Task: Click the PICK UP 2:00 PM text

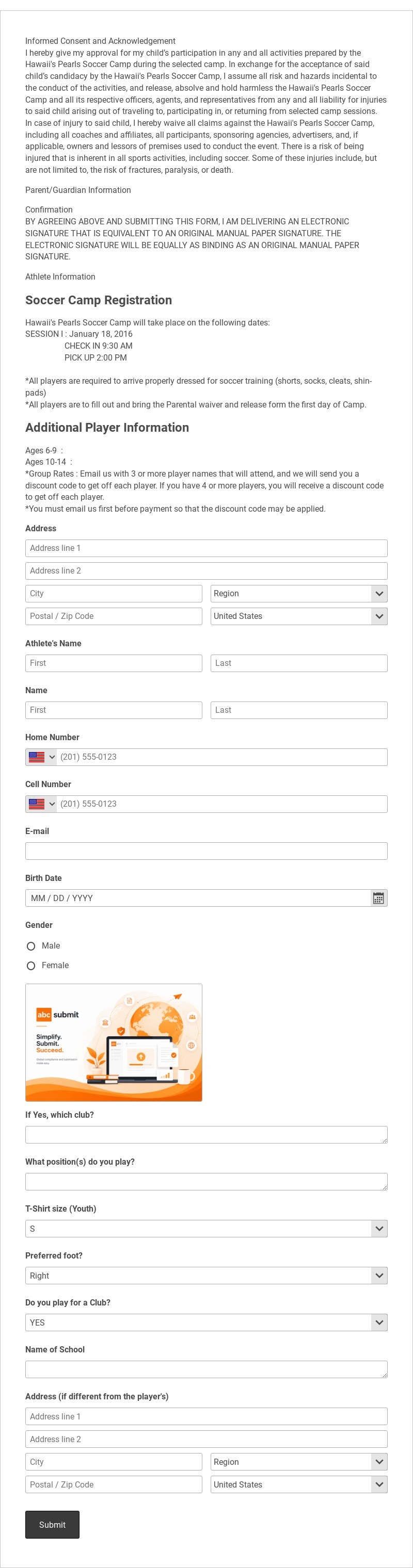Action: coord(96,357)
